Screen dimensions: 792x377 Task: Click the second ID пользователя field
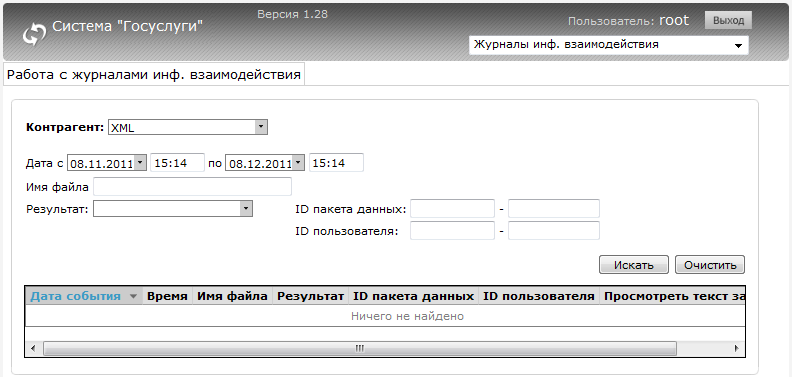pos(554,231)
